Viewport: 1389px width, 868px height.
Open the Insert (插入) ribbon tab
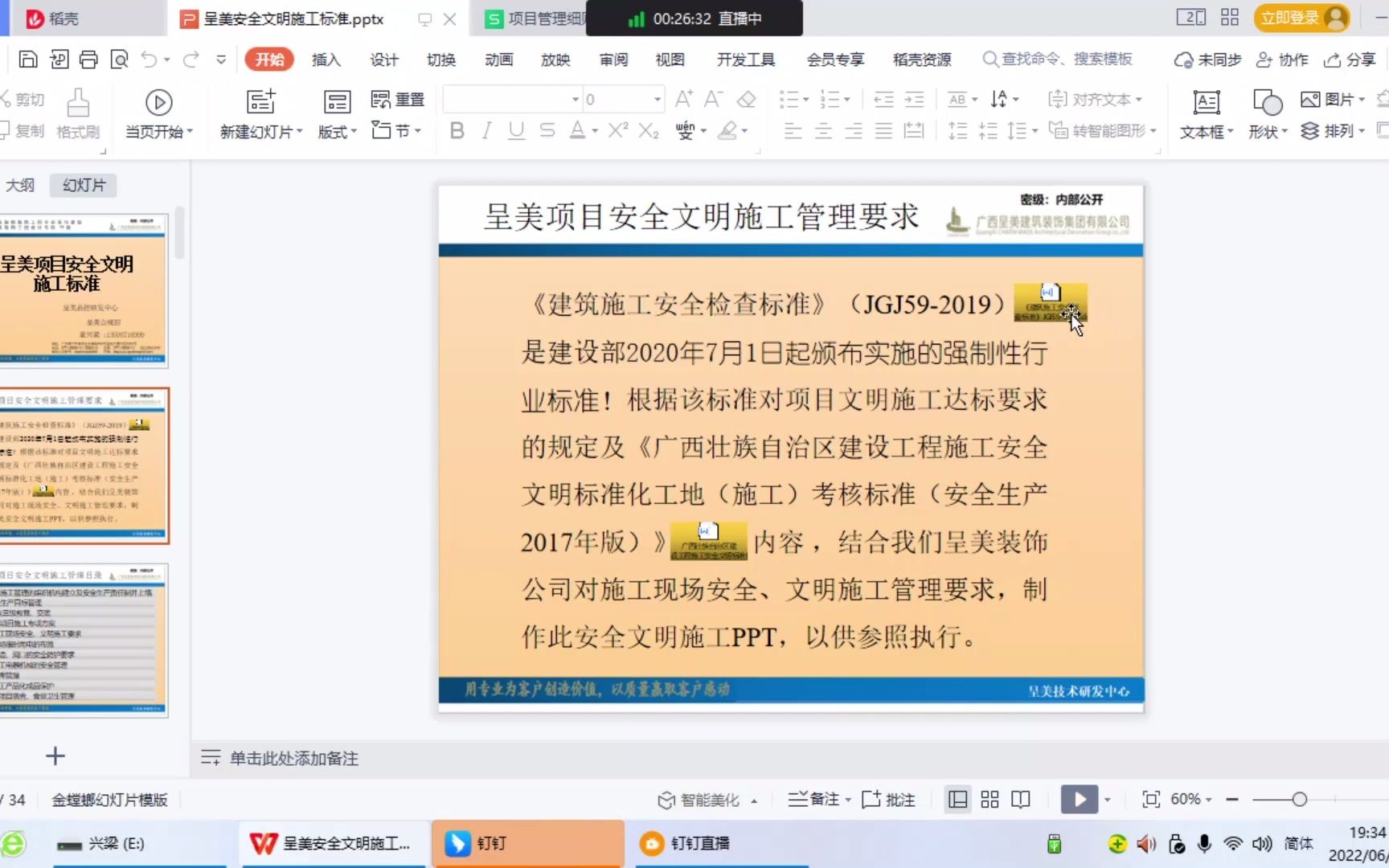tap(326, 59)
